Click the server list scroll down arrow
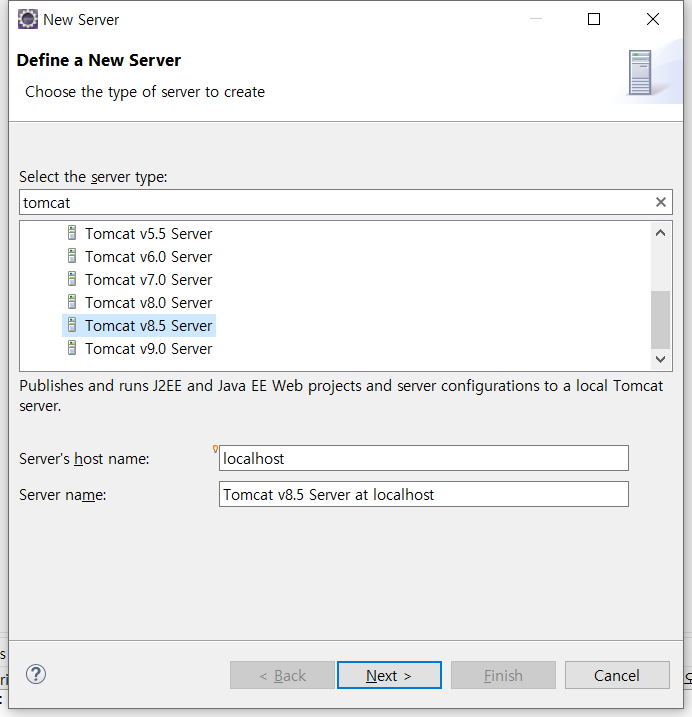The width and height of the screenshot is (692, 717). click(x=660, y=359)
